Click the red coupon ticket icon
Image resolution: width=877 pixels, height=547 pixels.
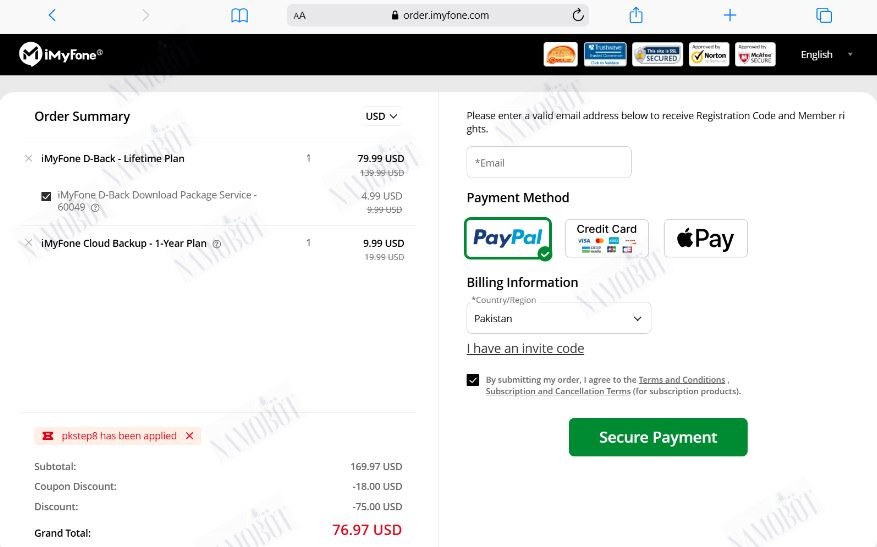pos(48,436)
